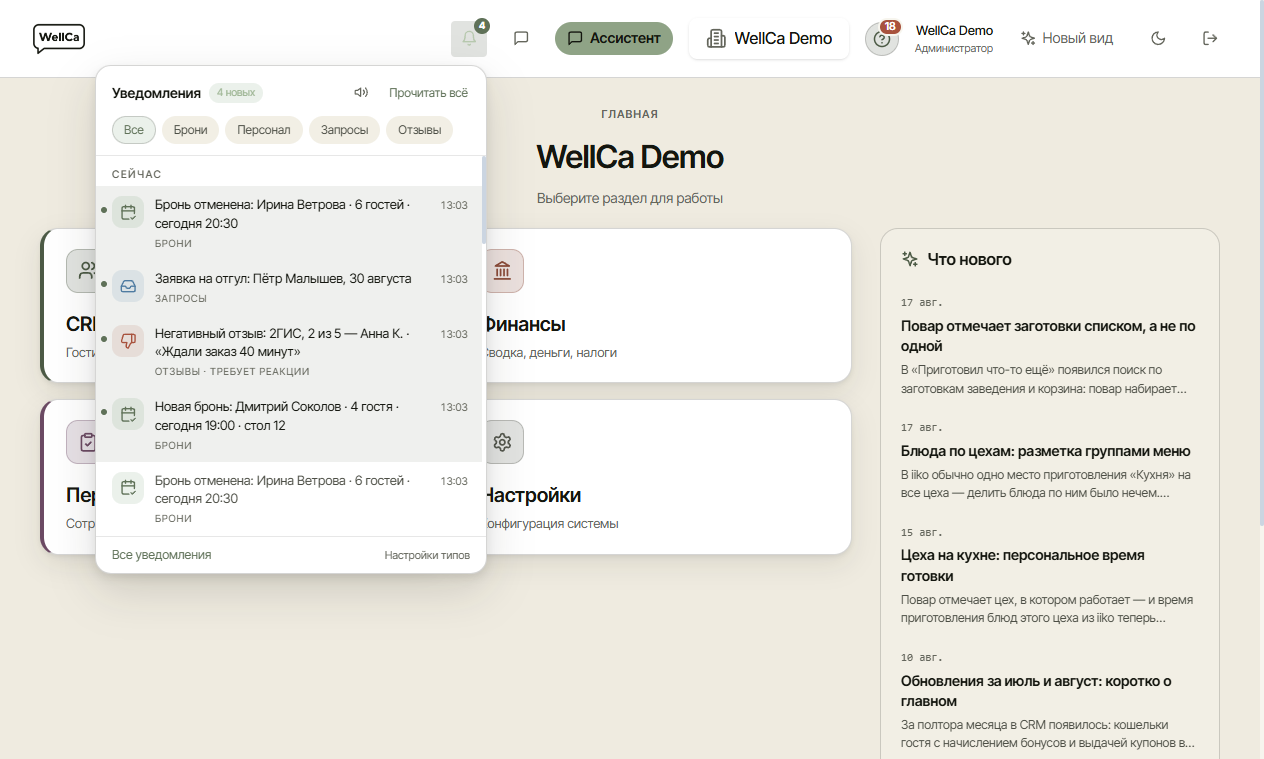Open the Ассистент button

(x=614, y=39)
